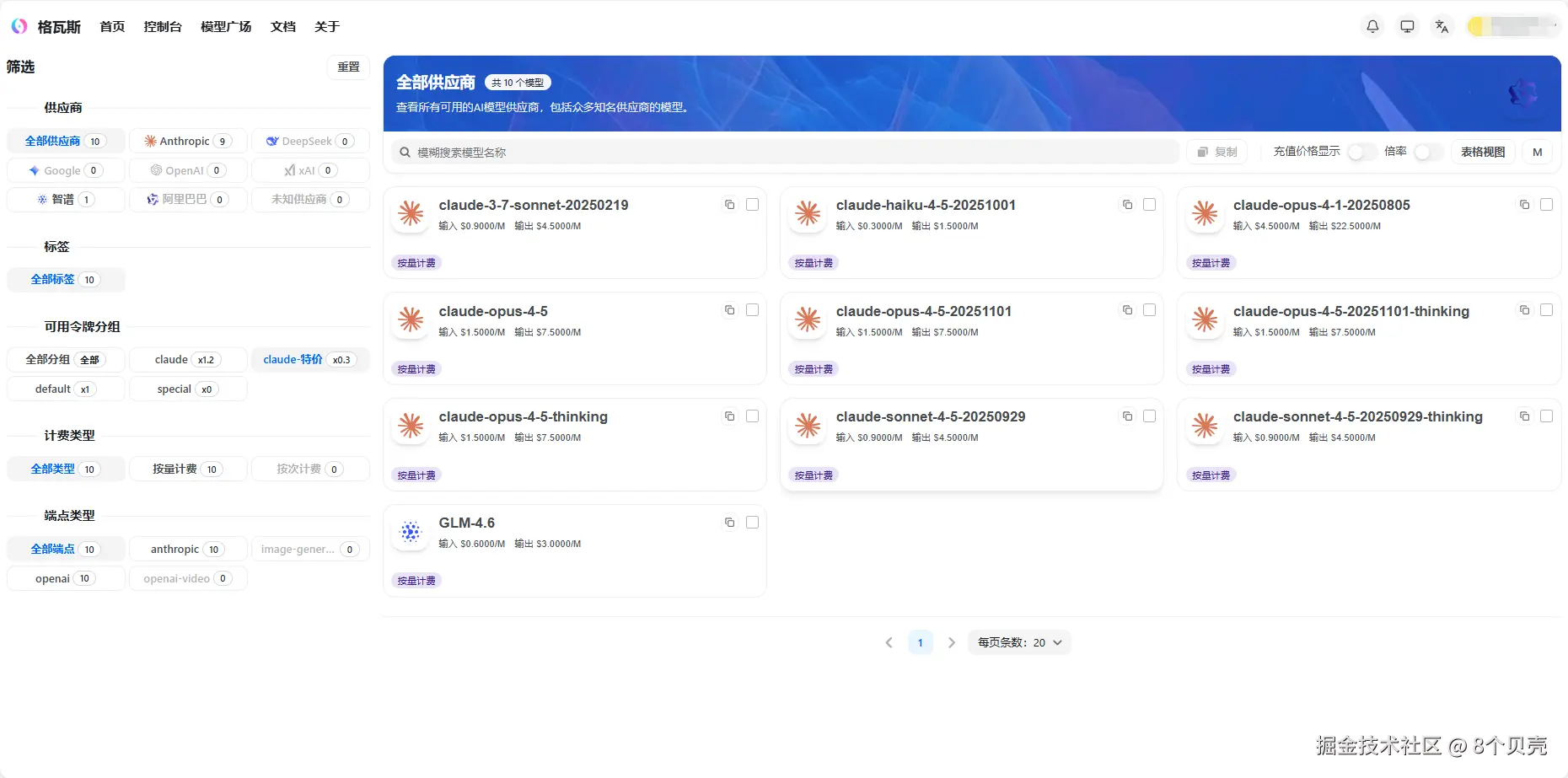Copy claude-3-7-sonnet-20250219 model name icon
This screenshot has height=778, width=1568.
730,205
